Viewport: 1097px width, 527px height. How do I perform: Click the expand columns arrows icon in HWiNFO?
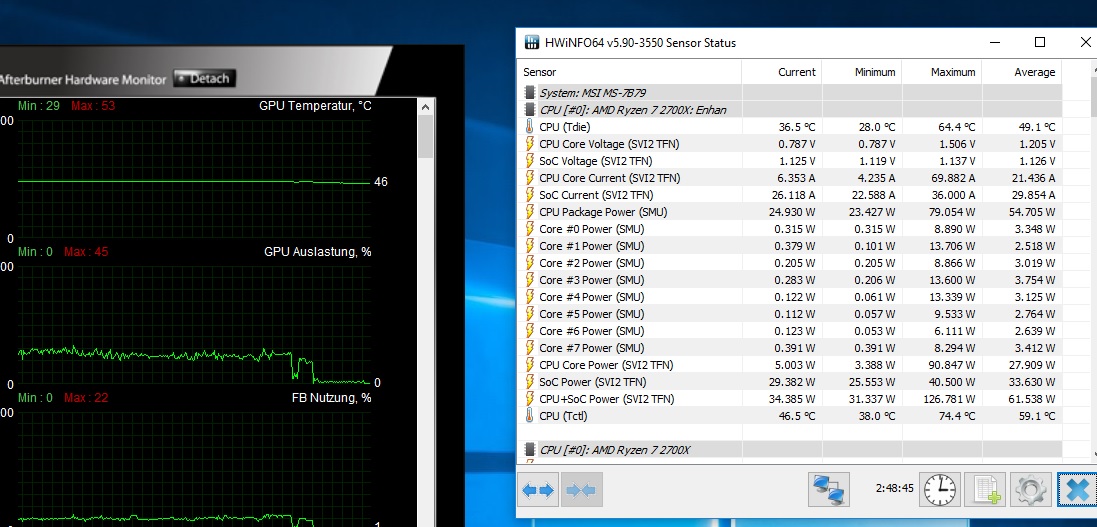[x=538, y=490]
